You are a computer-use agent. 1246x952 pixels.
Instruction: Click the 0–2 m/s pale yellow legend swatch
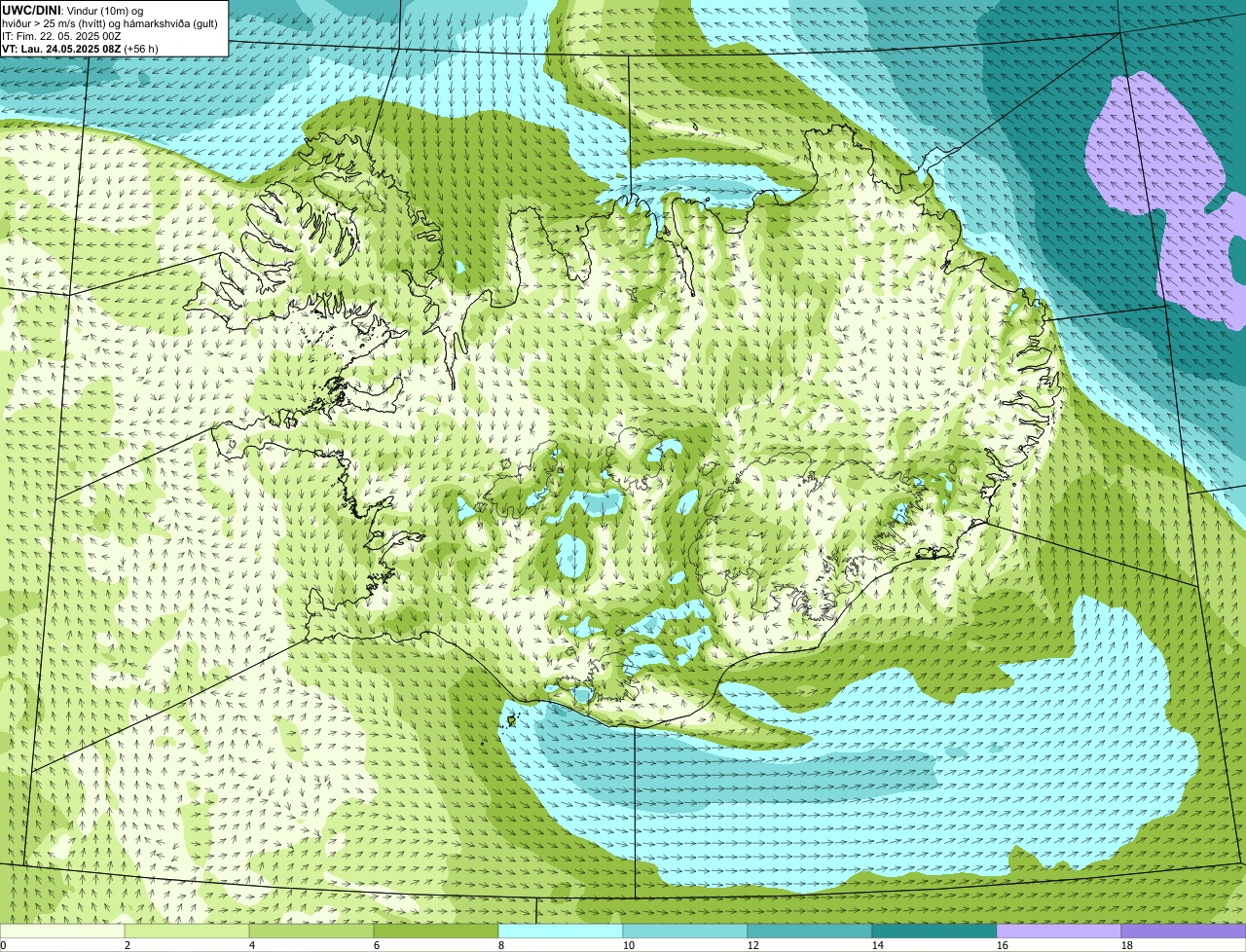(62, 931)
